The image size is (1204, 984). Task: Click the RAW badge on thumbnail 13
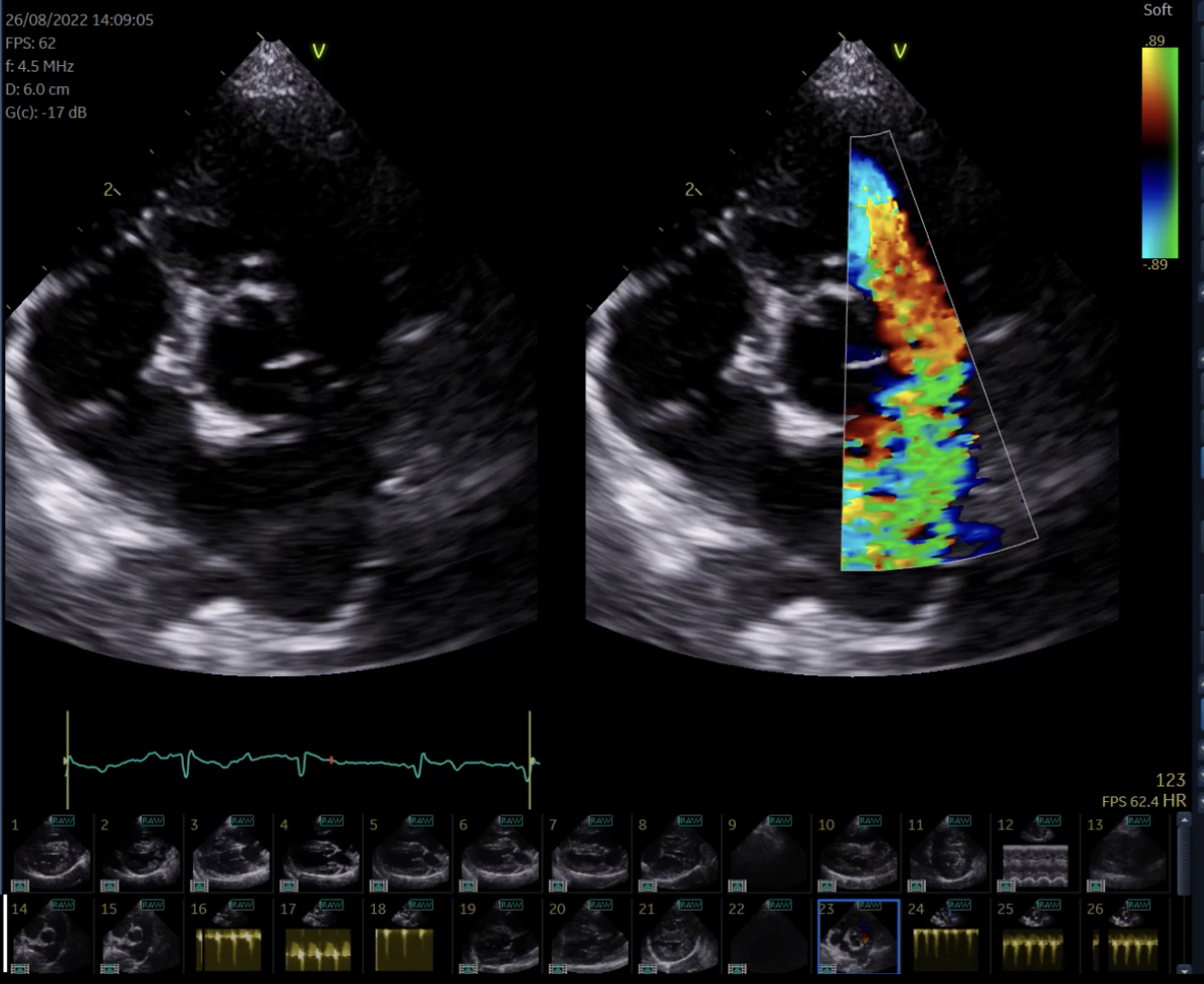tap(1139, 821)
